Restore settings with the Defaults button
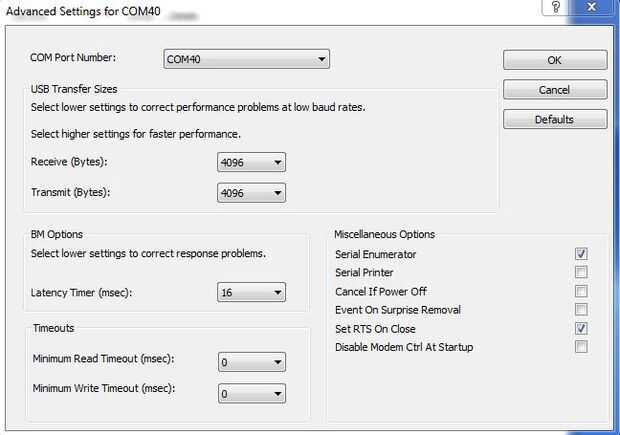The image size is (620, 435). point(555,119)
